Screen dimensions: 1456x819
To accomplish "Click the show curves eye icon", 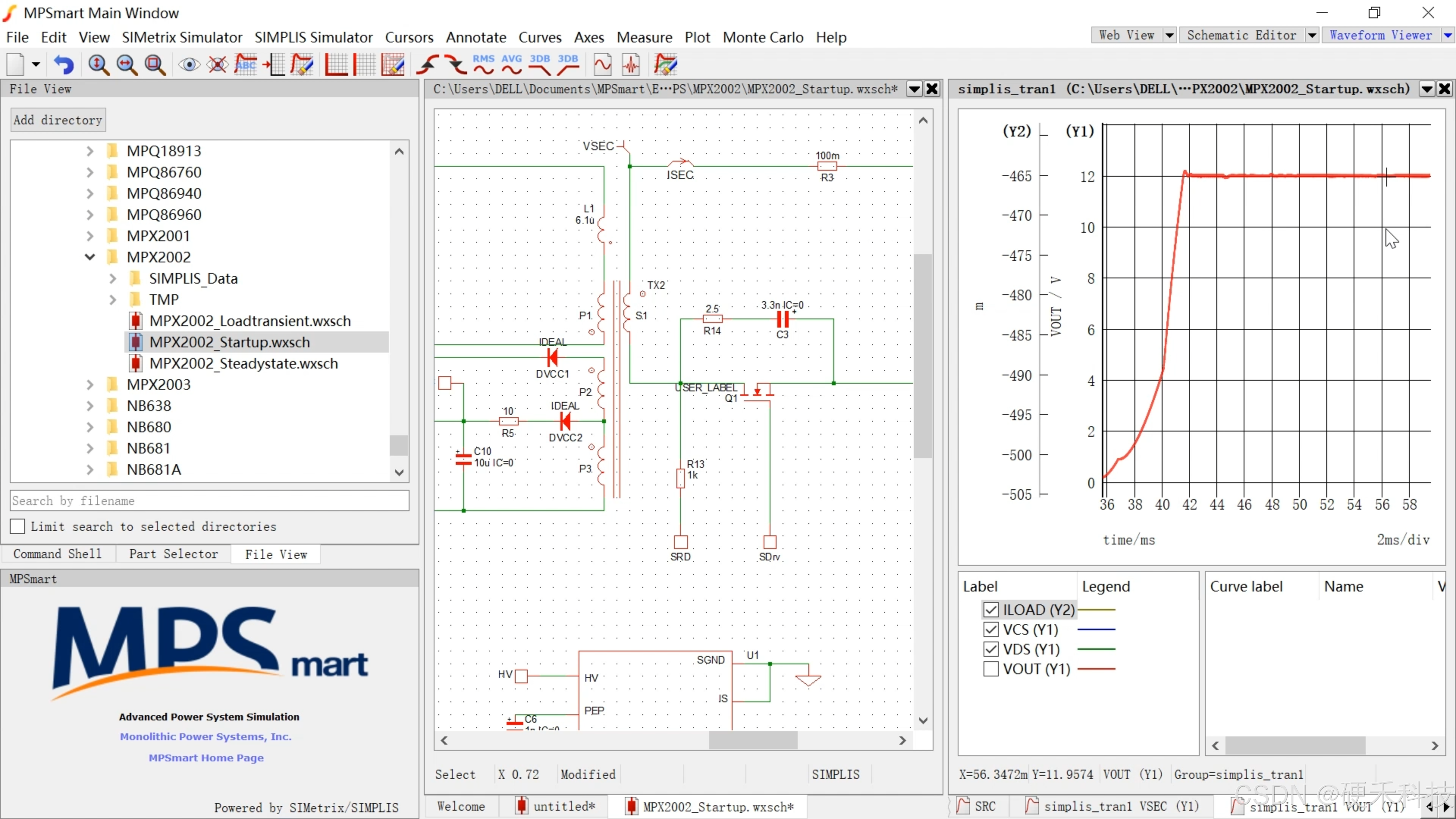I will (x=189, y=64).
